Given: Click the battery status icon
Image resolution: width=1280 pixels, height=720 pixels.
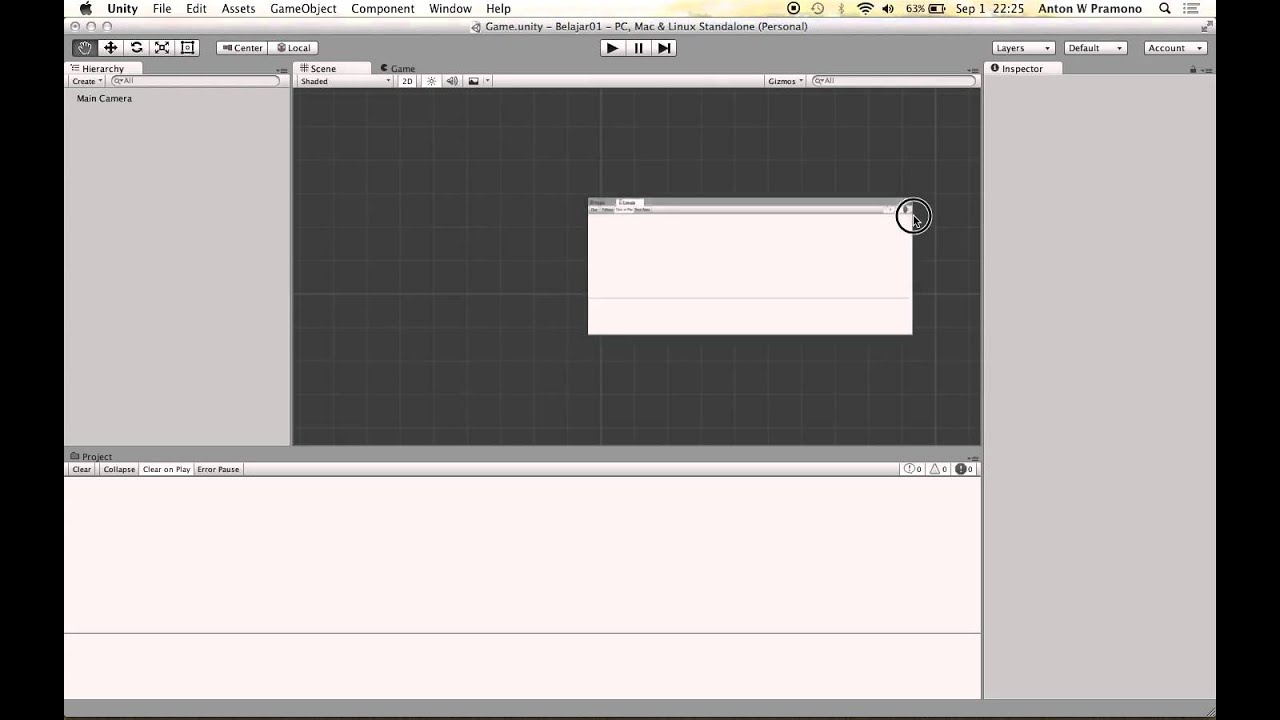Looking at the screenshot, I should point(937,9).
